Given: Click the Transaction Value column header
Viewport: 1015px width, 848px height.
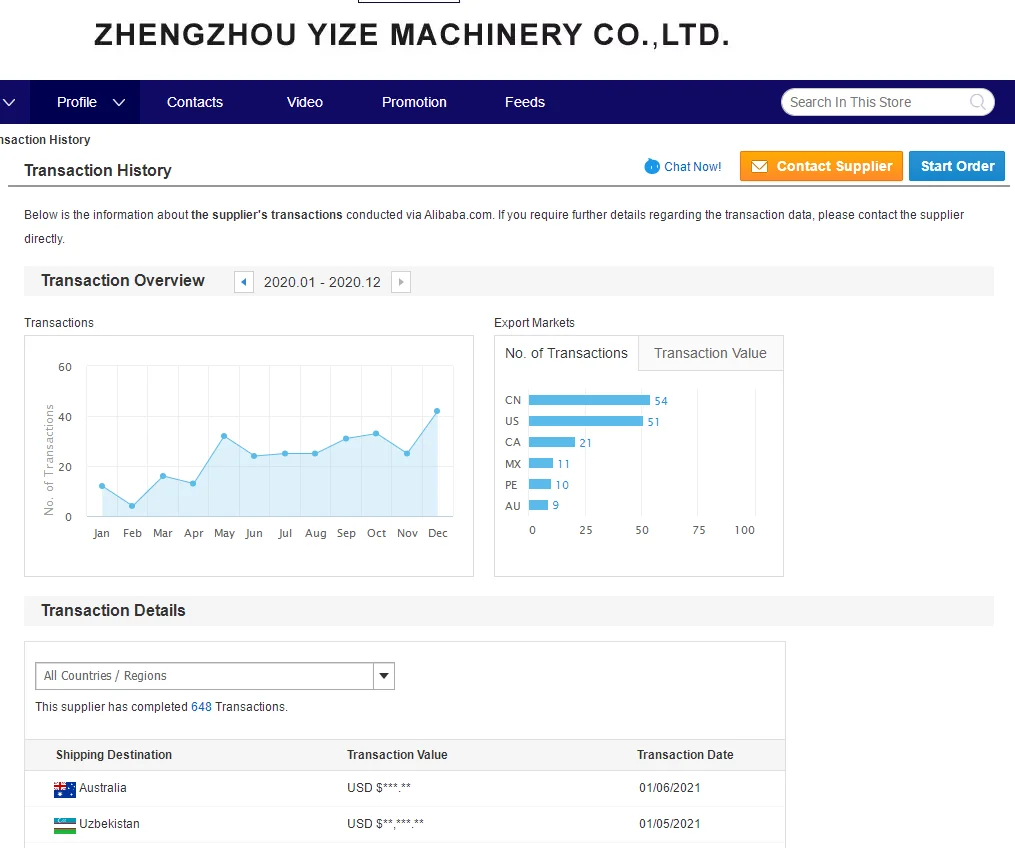Looking at the screenshot, I should [x=397, y=755].
